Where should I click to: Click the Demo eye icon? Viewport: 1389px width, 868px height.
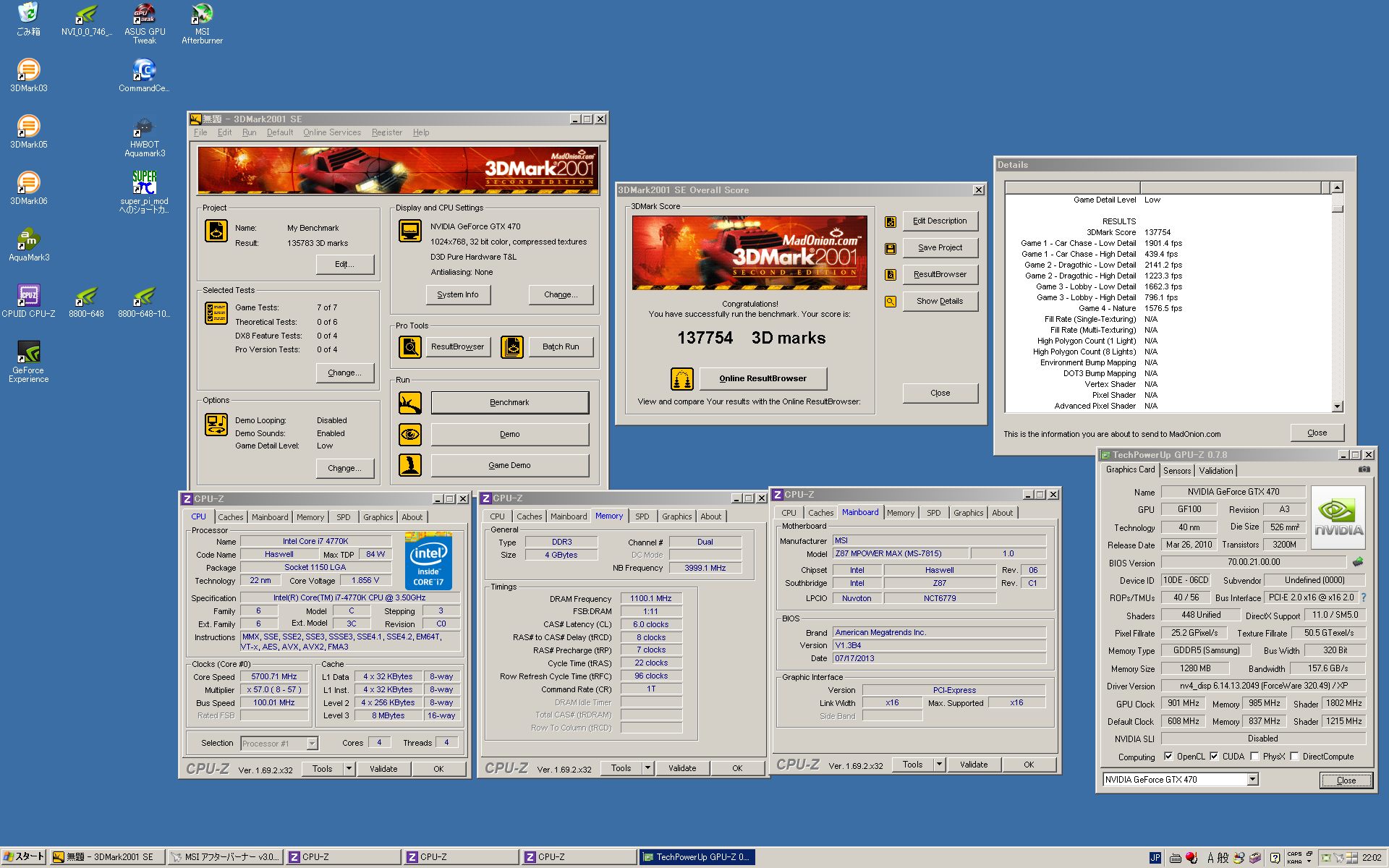coord(410,434)
